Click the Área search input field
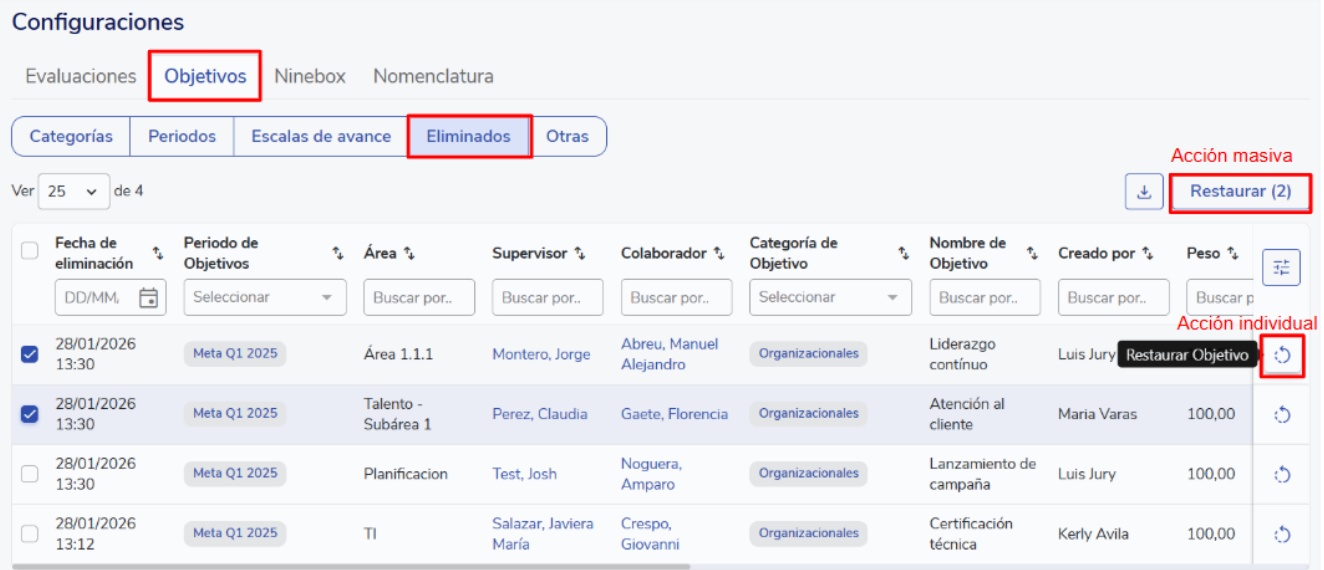Screen dimensions: 1324x570 click(x=418, y=297)
